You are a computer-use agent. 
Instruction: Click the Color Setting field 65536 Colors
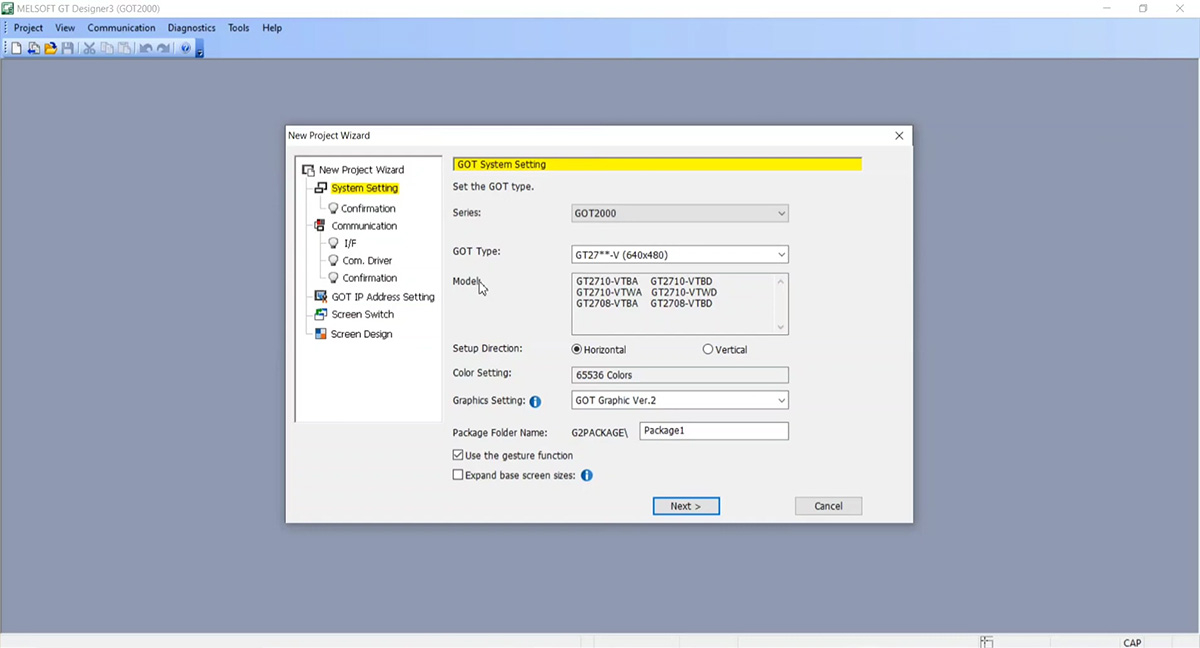click(680, 375)
